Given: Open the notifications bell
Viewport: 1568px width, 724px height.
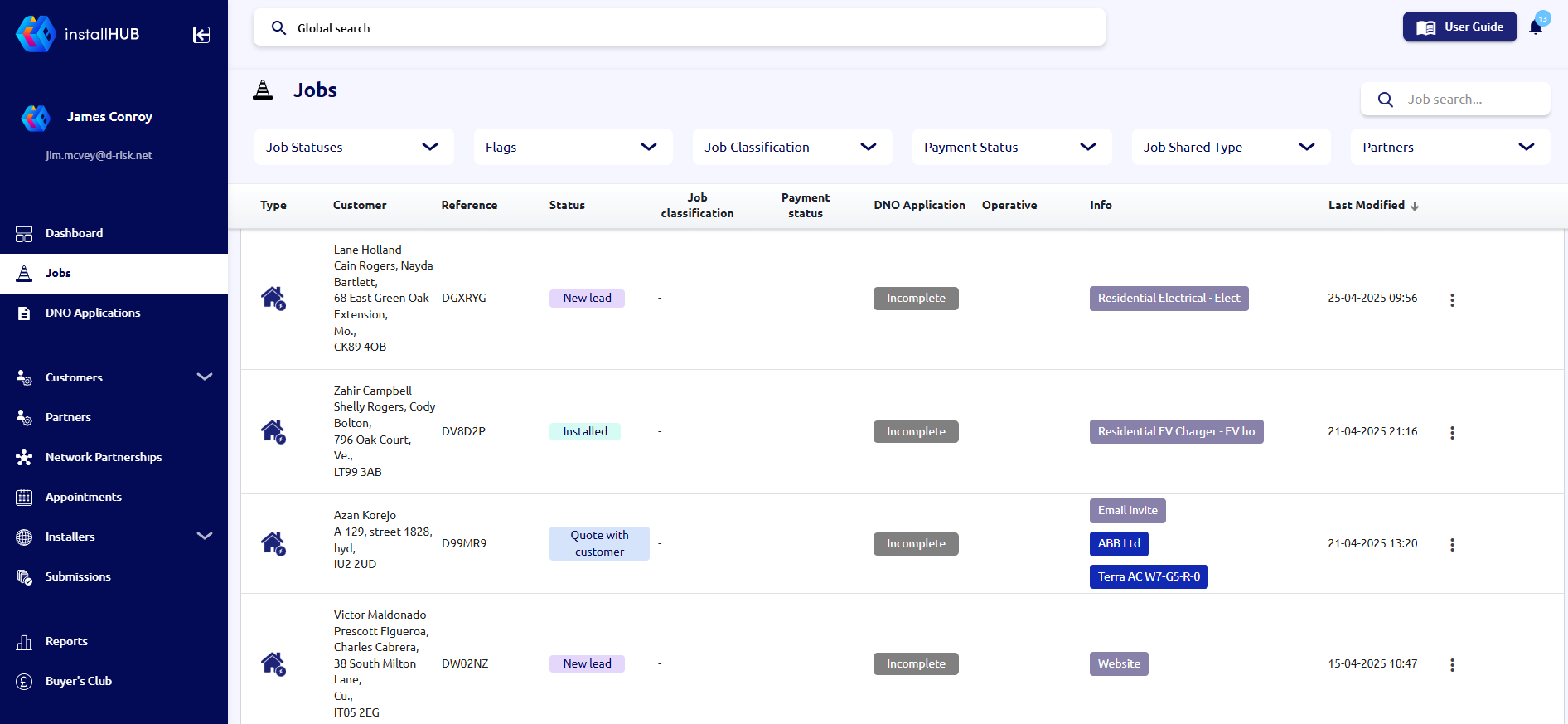Looking at the screenshot, I should [1536, 27].
